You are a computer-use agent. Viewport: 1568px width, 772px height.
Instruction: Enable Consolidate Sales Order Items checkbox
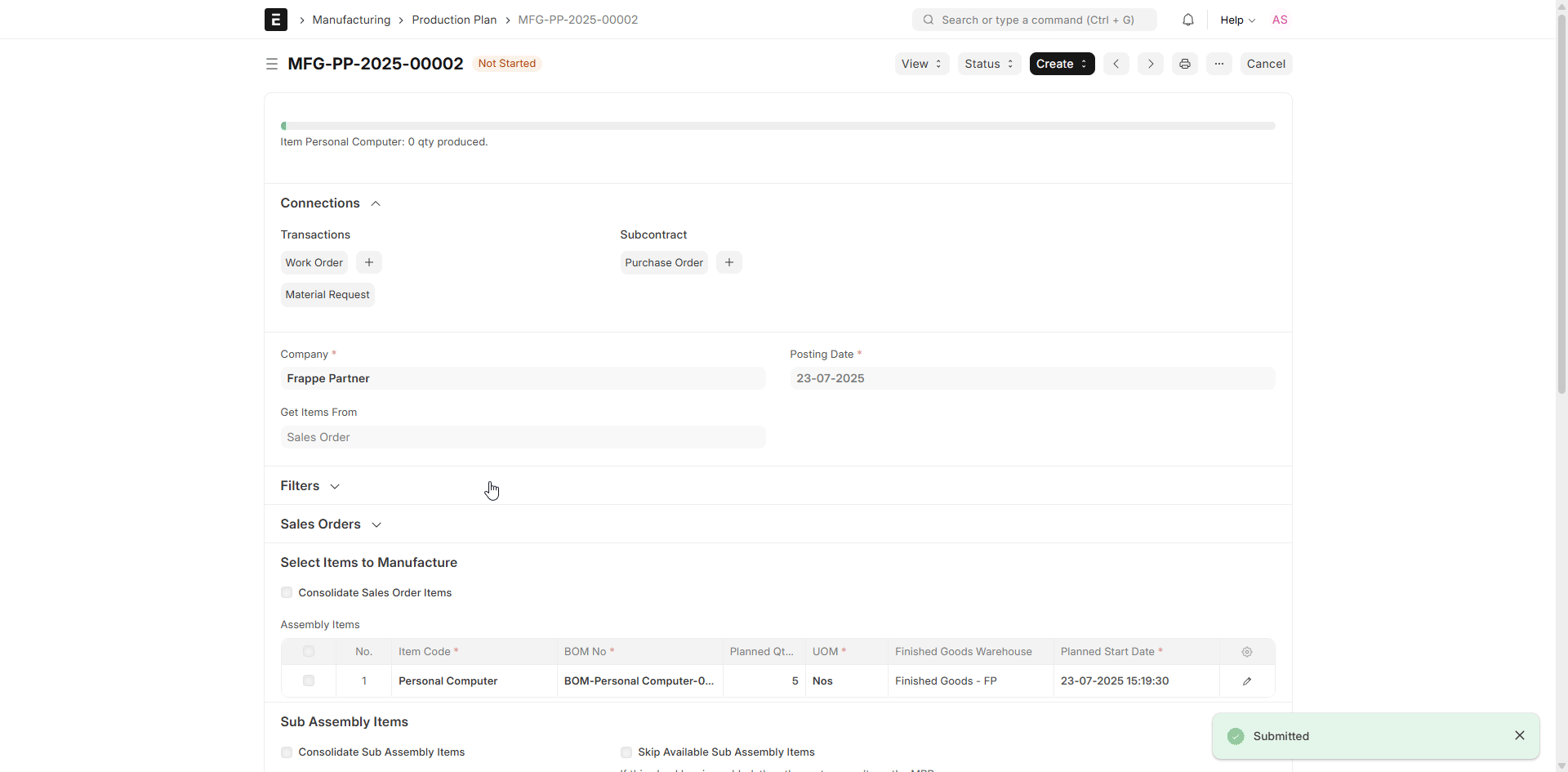click(x=287, y=592)
